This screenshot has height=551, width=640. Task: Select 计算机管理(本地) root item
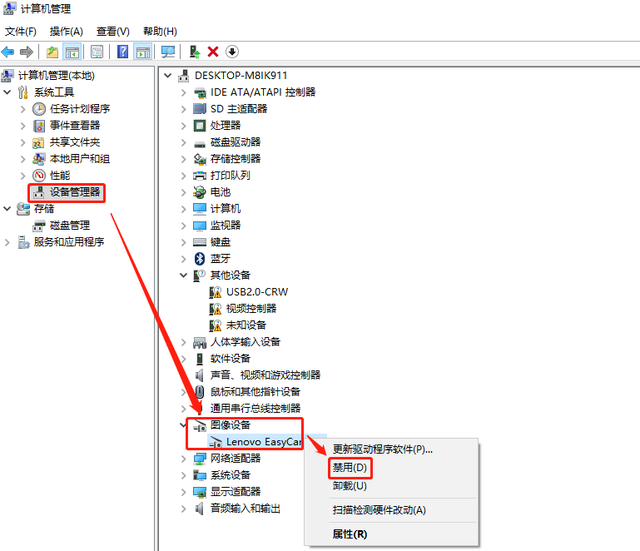coord(56,76)
